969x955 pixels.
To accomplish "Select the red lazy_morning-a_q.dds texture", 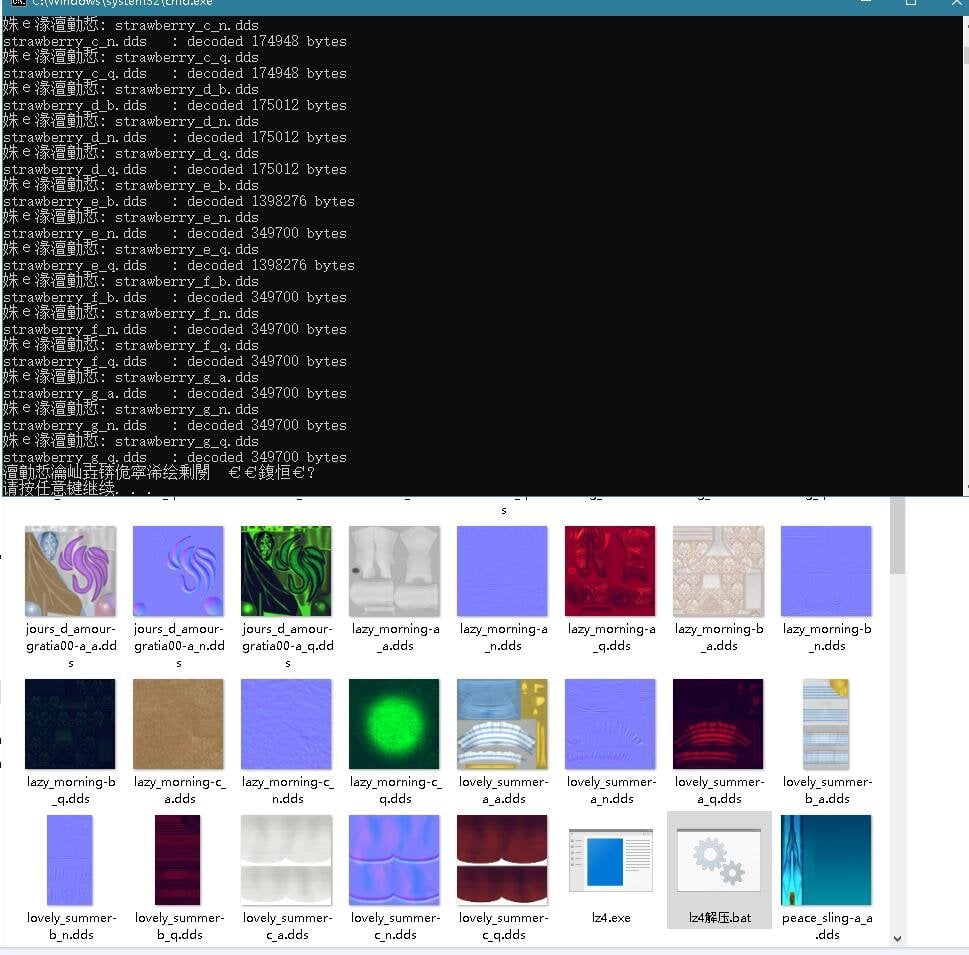I will [x=610, y=571].
